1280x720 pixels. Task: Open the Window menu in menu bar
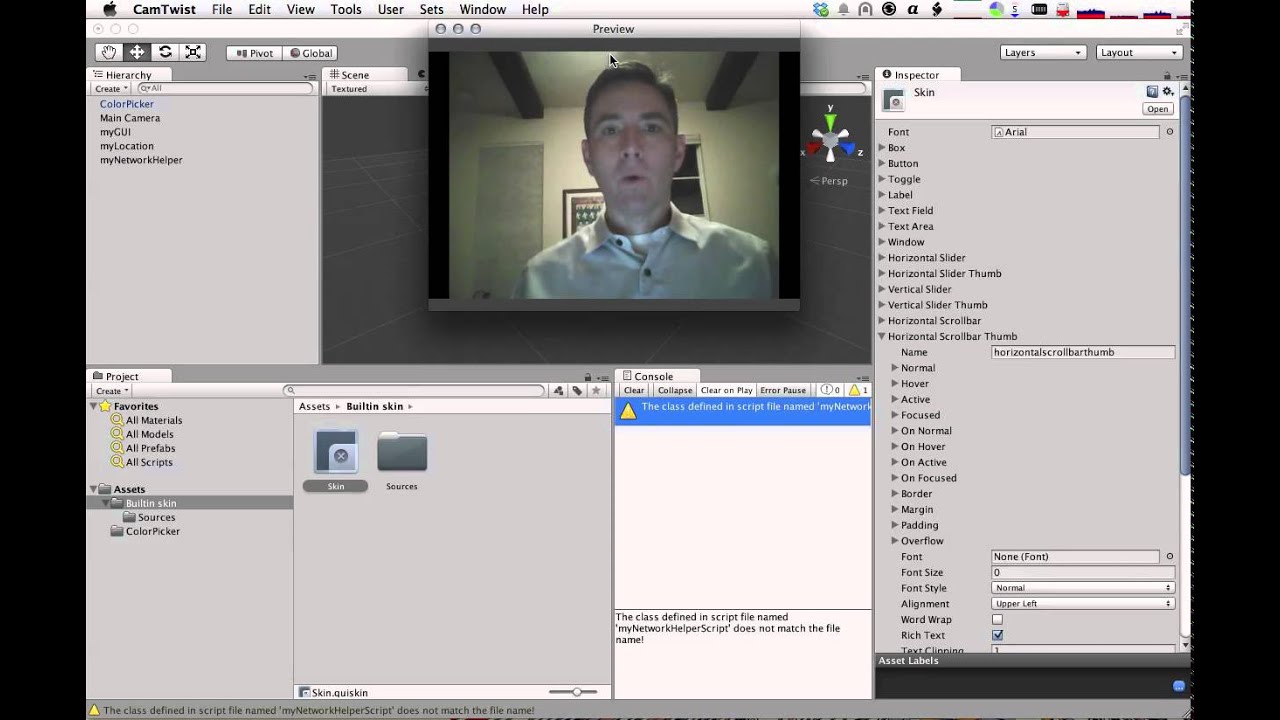click(482, 9)
